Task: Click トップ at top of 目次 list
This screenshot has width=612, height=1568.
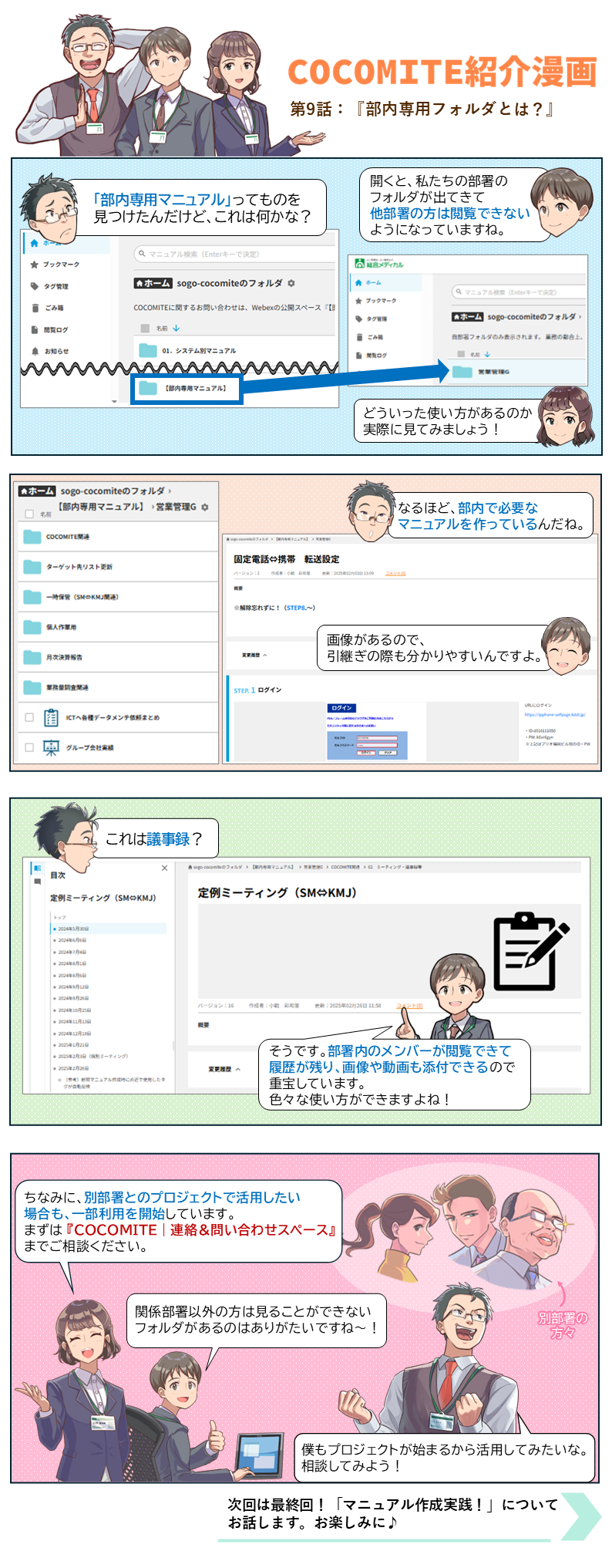Action: (59, 917)
